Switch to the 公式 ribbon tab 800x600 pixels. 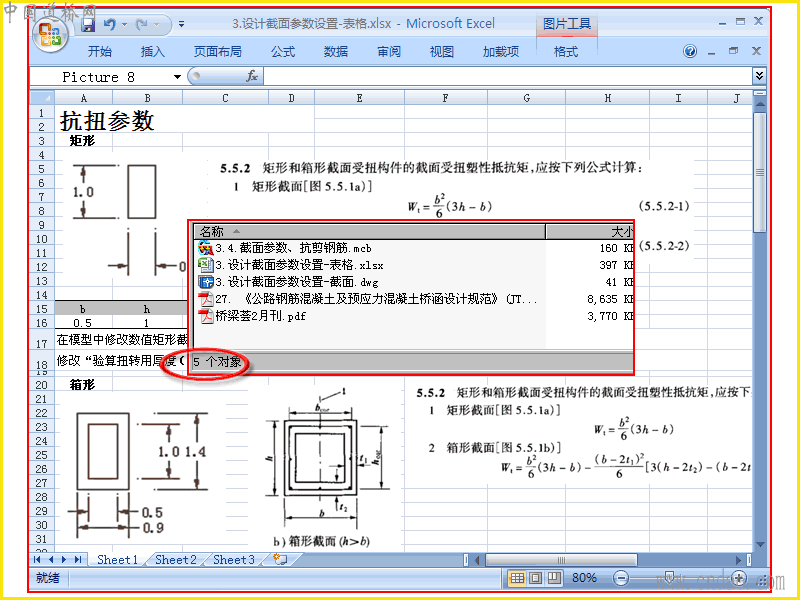coord(283,52)
